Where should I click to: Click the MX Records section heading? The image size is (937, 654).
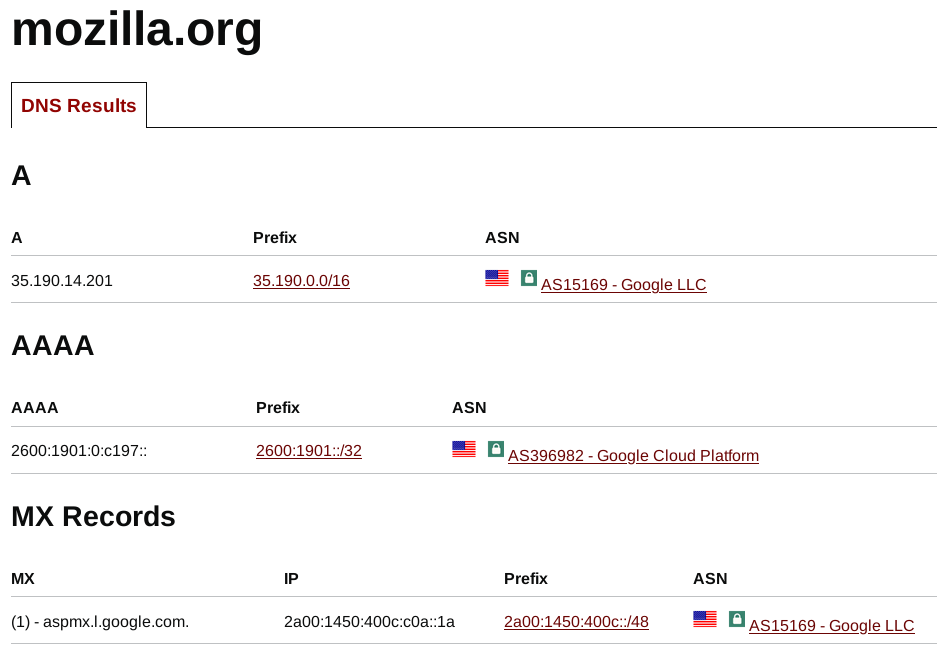click(x=93, y=517)
